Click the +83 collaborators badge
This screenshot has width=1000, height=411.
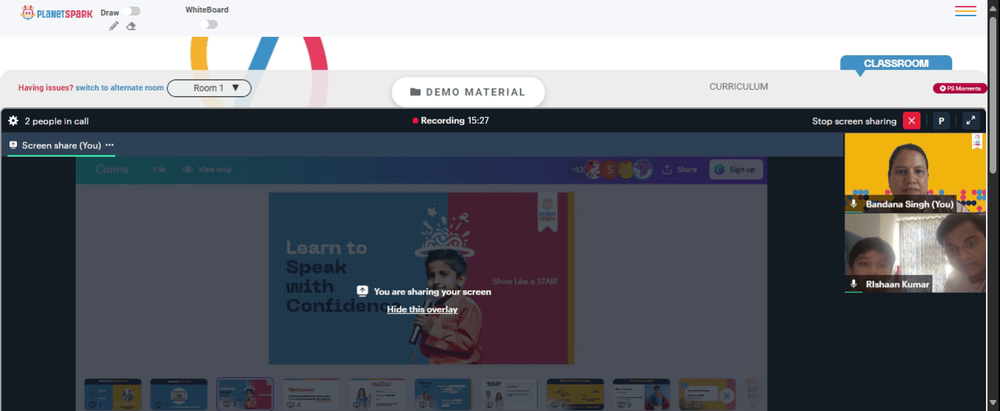577,170
